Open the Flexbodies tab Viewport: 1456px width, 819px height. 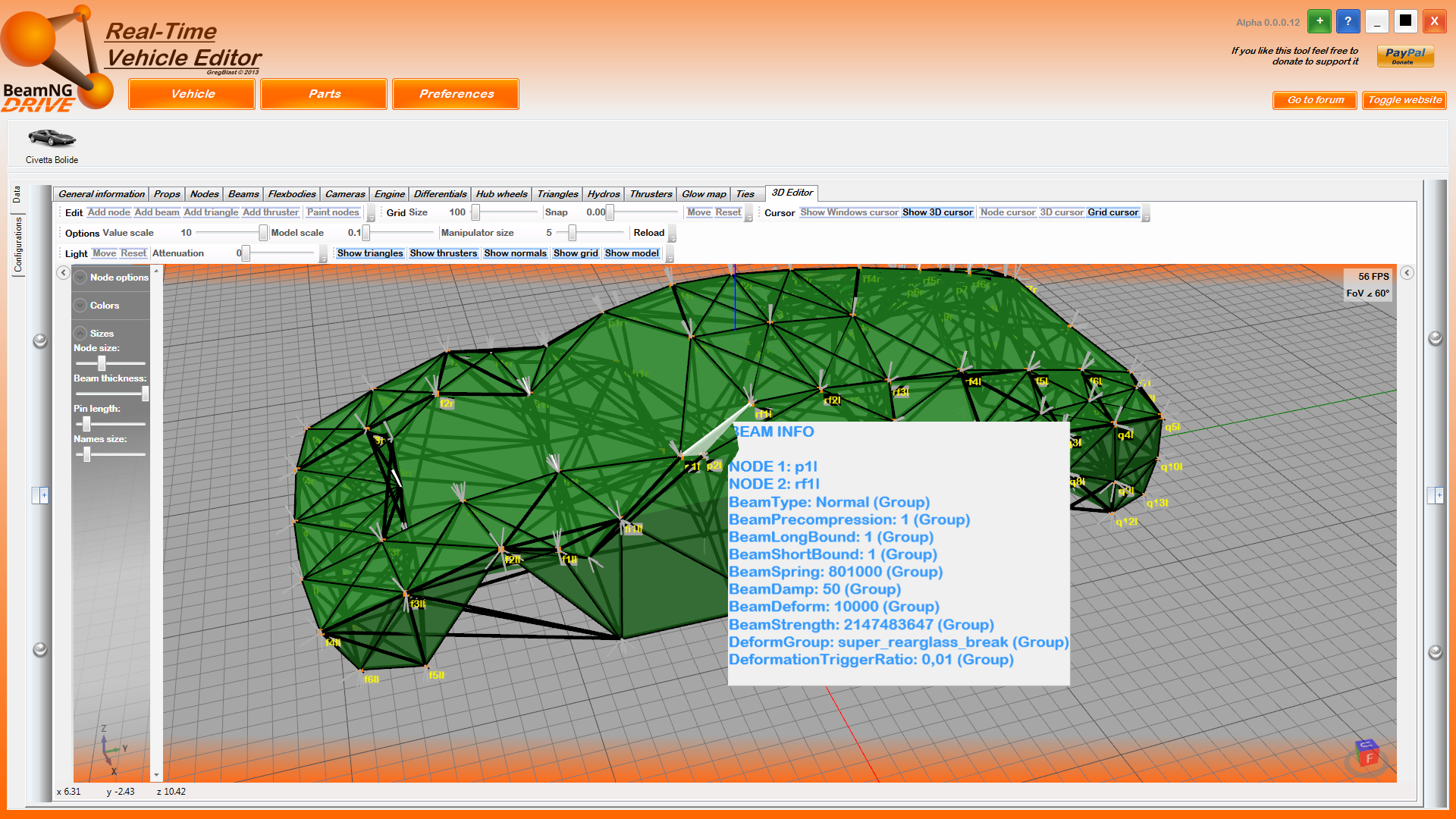pos(292,194)
